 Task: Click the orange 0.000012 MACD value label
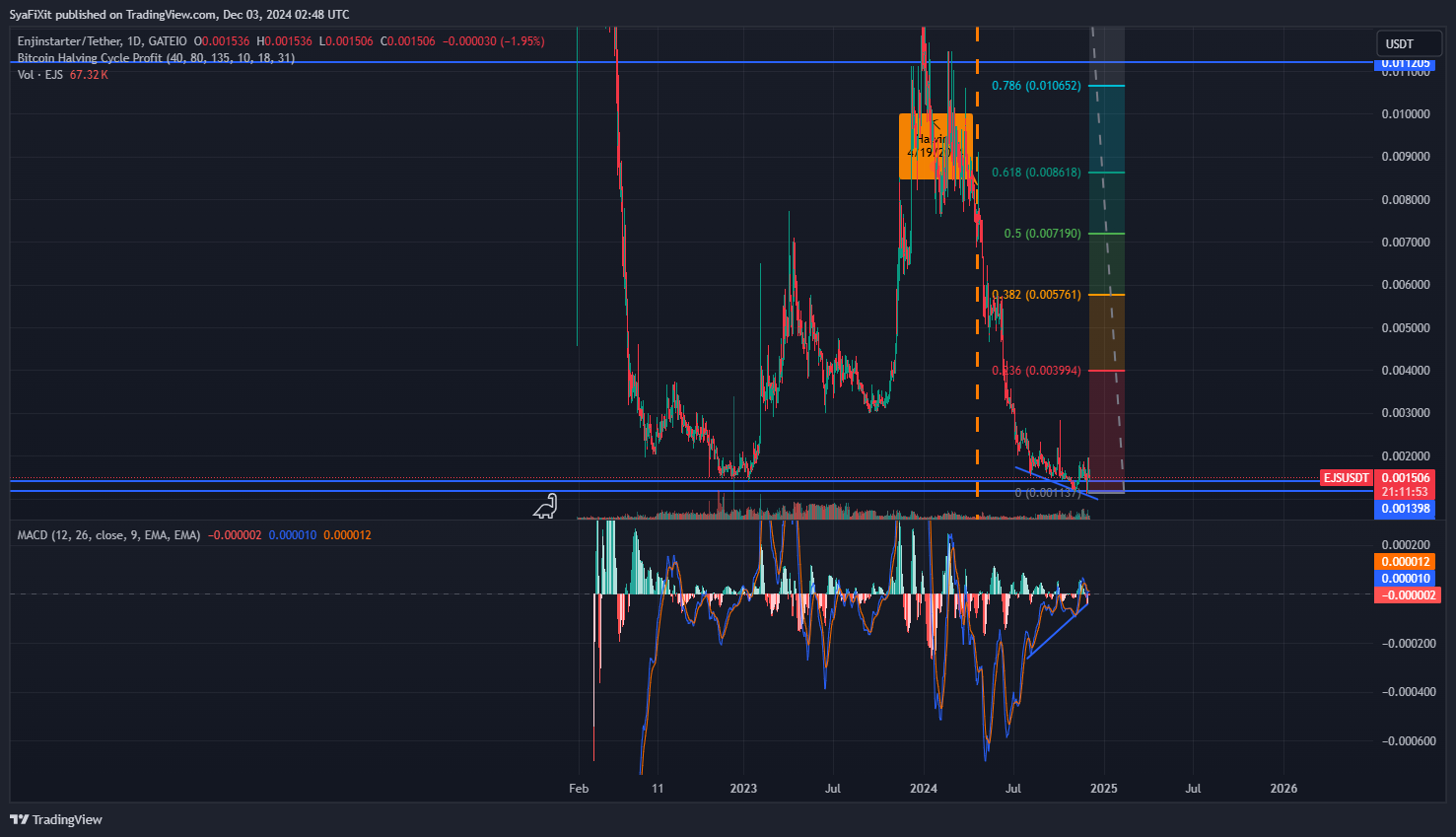click(1407, 562)
